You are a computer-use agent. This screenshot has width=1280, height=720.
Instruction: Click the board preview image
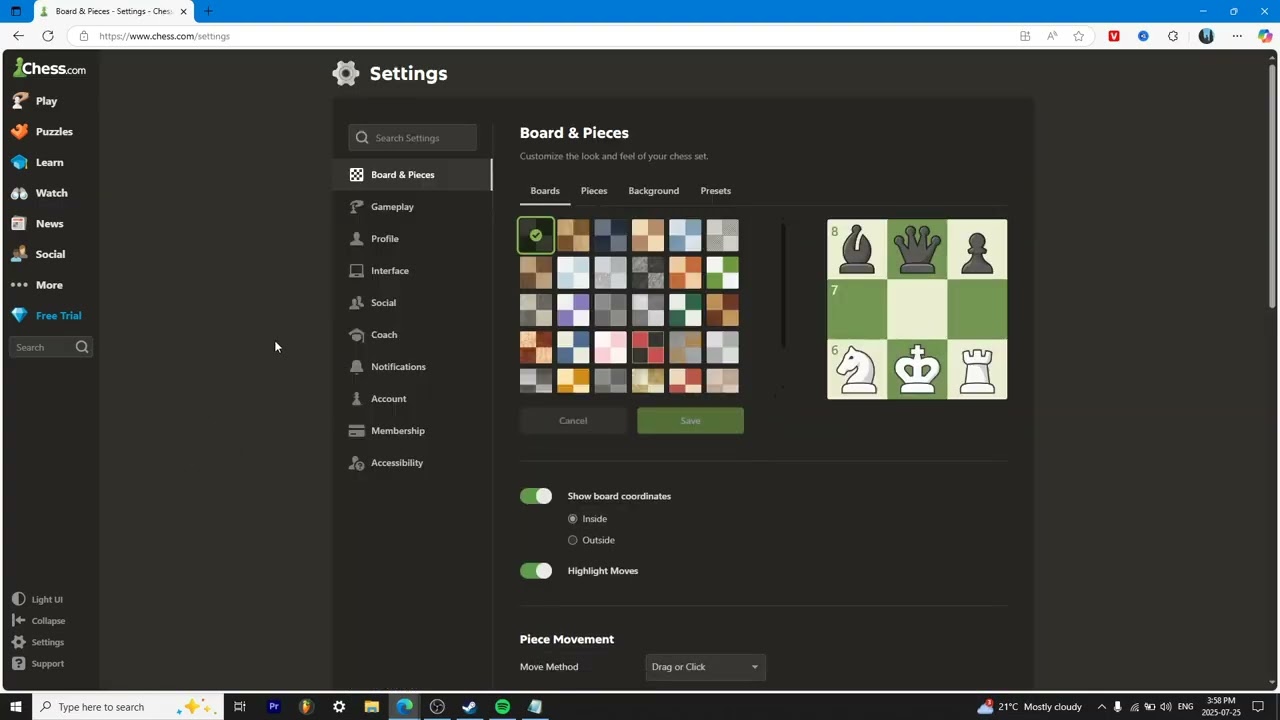click(x=917, y=309)
